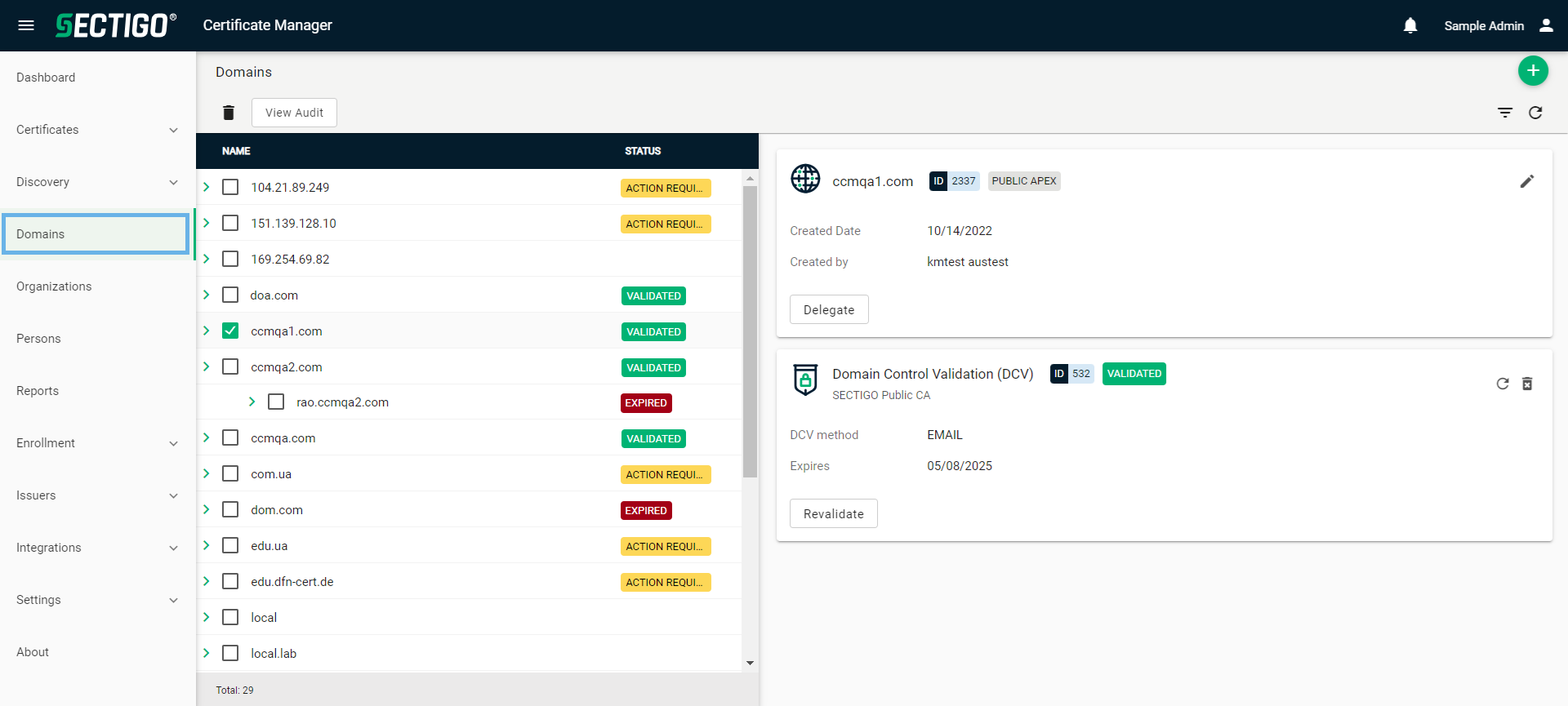Click the Delegate button

point(829,310)
